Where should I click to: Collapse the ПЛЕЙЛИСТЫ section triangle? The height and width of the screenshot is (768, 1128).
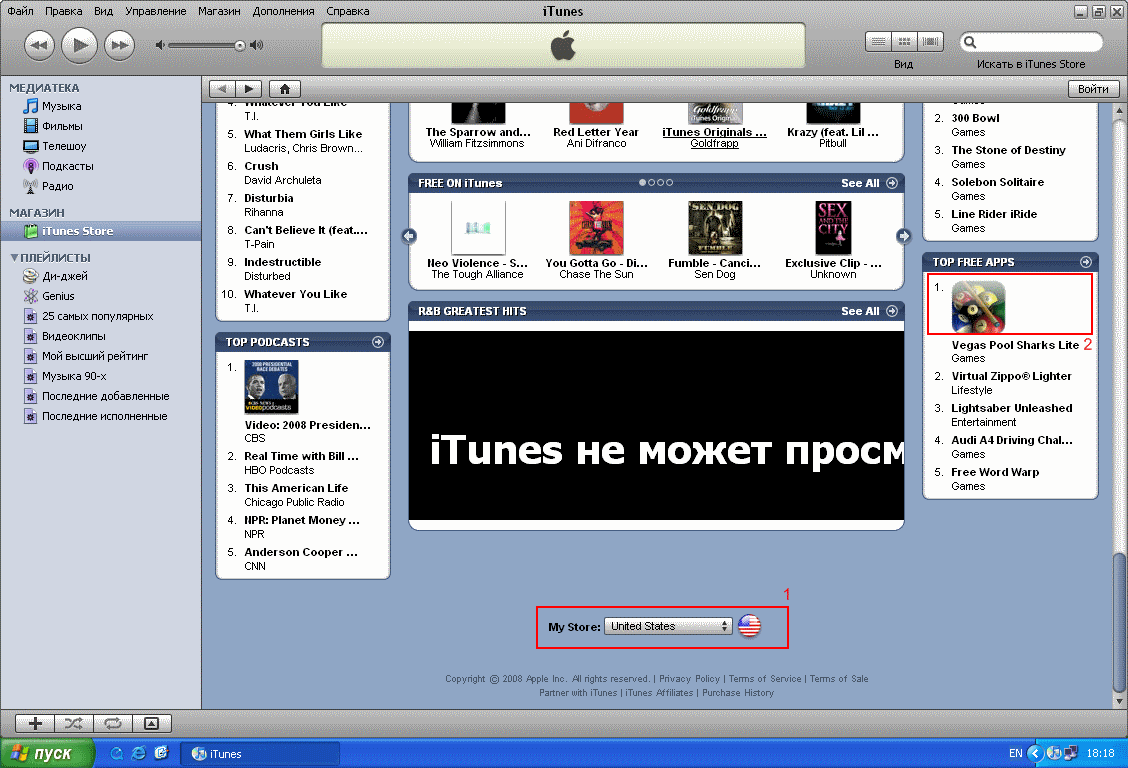[x=14, y=258]
